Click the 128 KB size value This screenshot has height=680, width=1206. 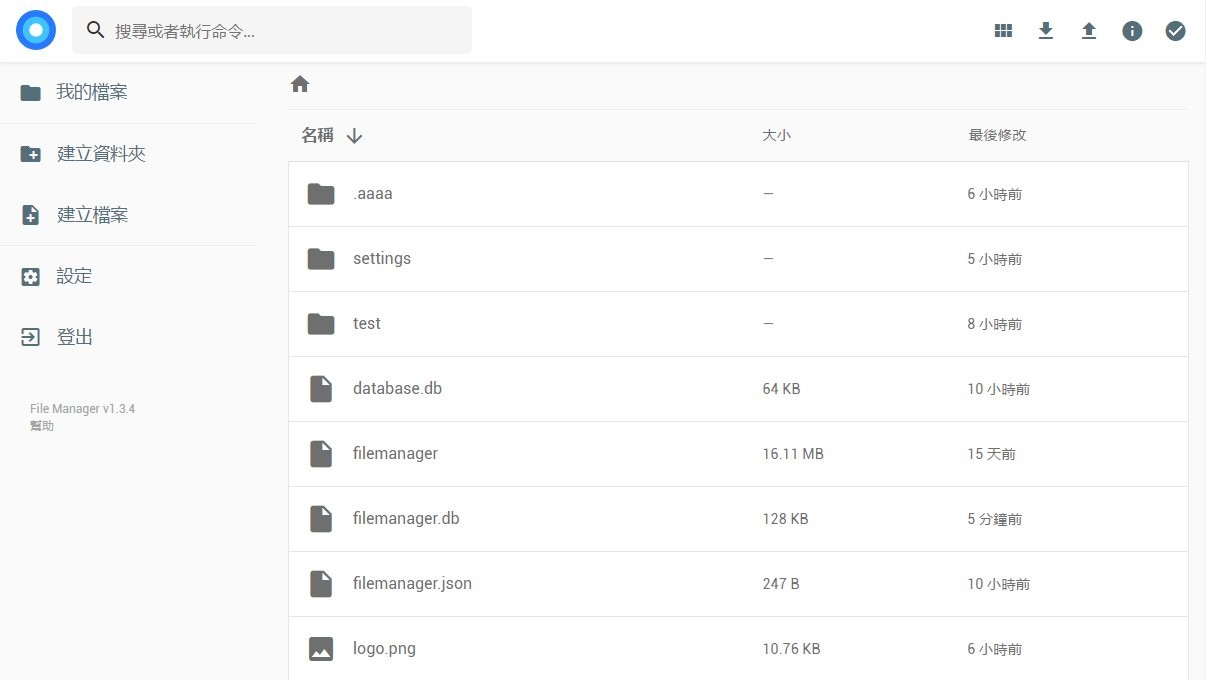click(x=785, y=519)
